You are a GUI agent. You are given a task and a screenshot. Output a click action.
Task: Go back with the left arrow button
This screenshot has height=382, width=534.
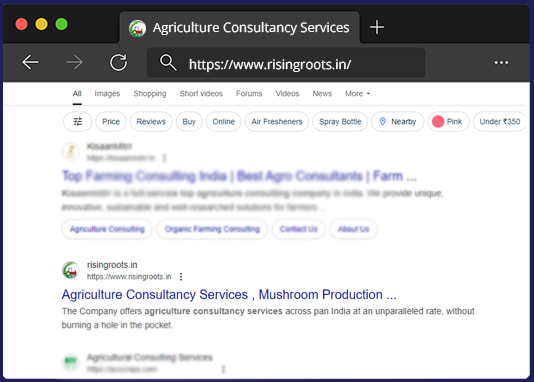(30, 62)
